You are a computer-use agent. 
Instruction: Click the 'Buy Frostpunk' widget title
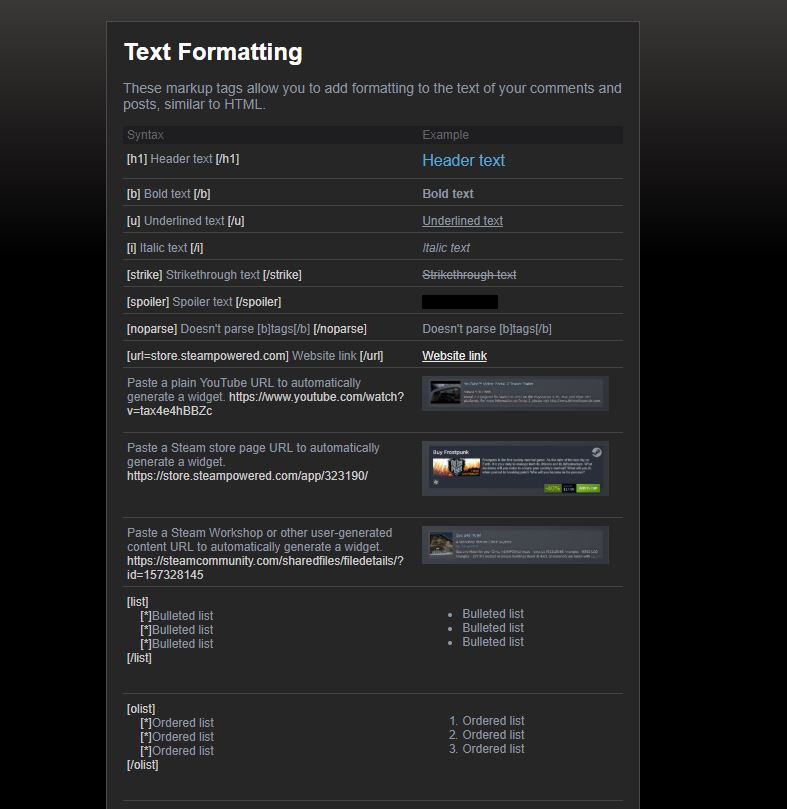[x=451, y=452]
